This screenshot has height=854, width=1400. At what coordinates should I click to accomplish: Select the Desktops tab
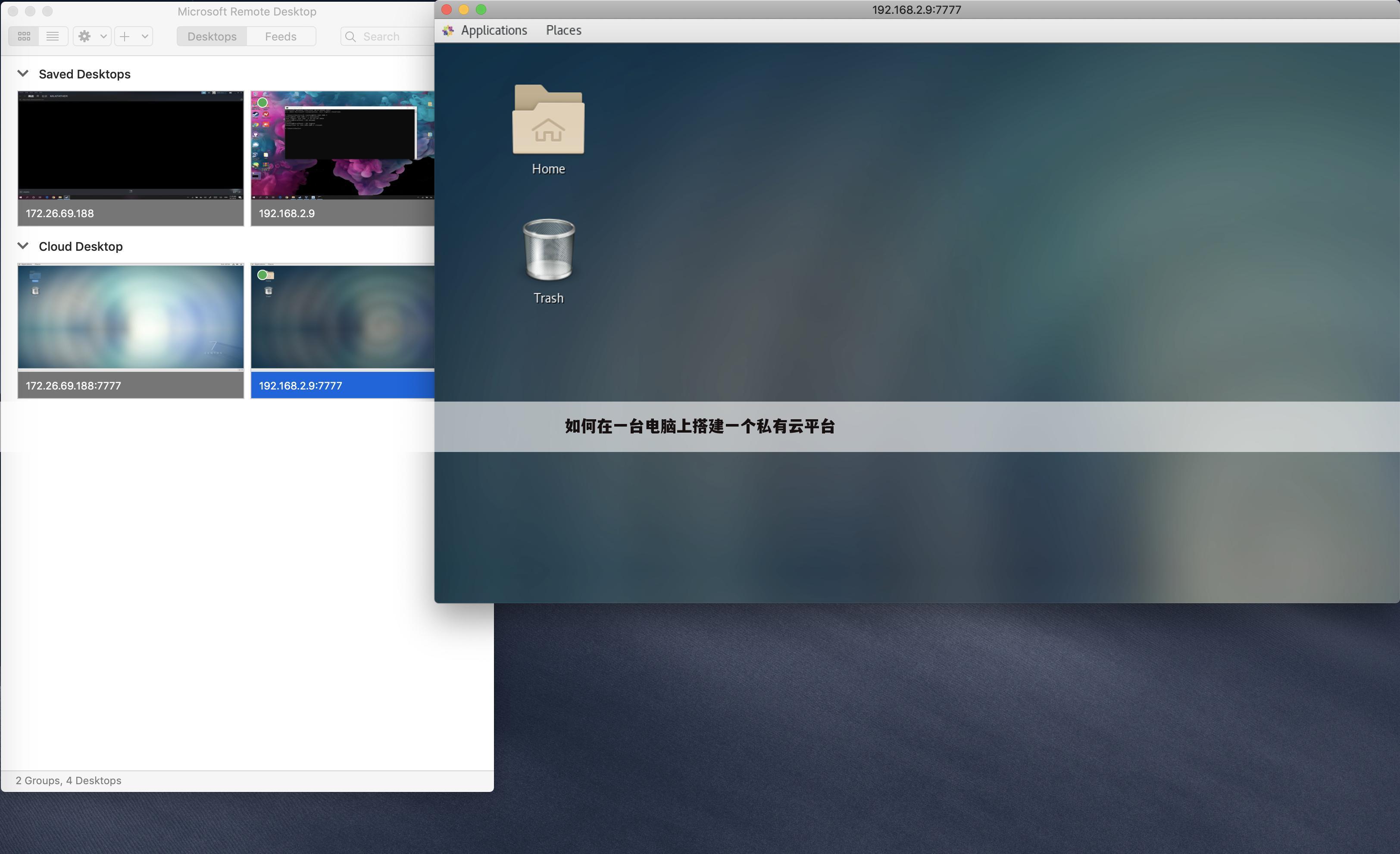(211, 36)
